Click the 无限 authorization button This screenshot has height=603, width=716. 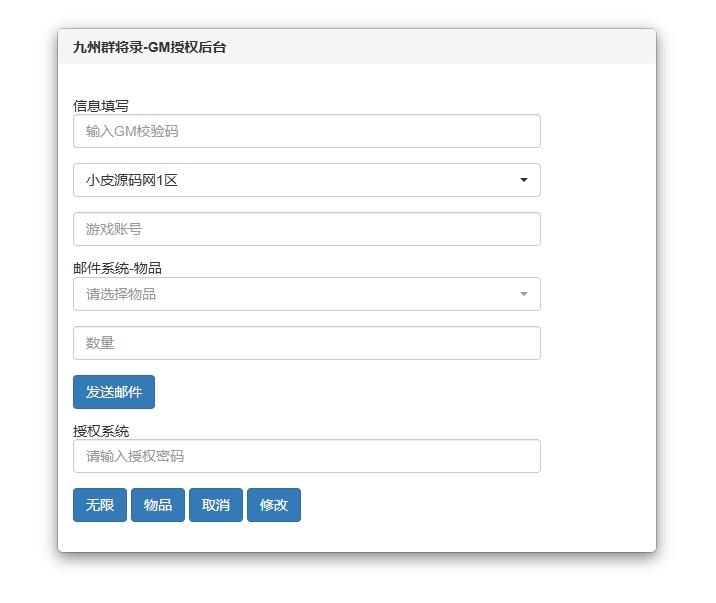pyautogui.click(x=100, y=505)
